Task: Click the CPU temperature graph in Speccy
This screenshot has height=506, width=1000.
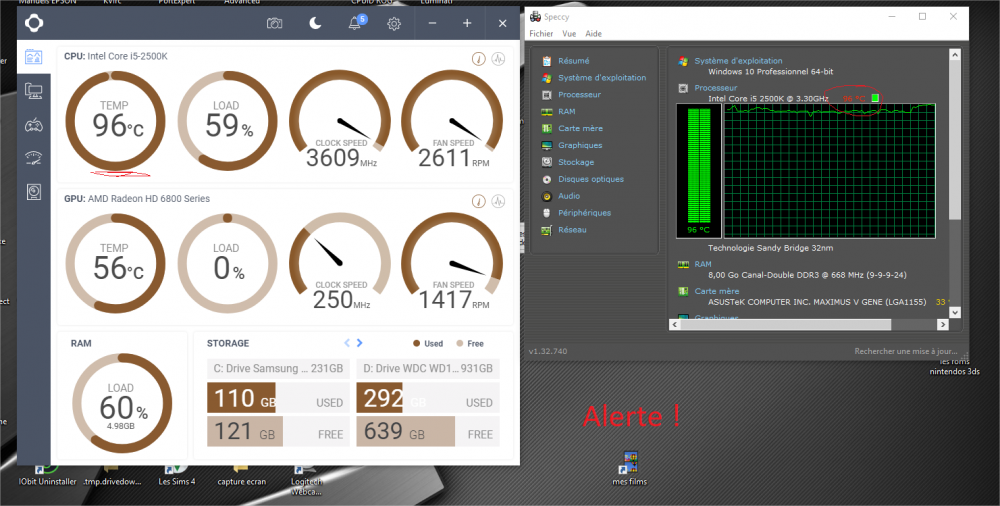Action: pos(830,171)
